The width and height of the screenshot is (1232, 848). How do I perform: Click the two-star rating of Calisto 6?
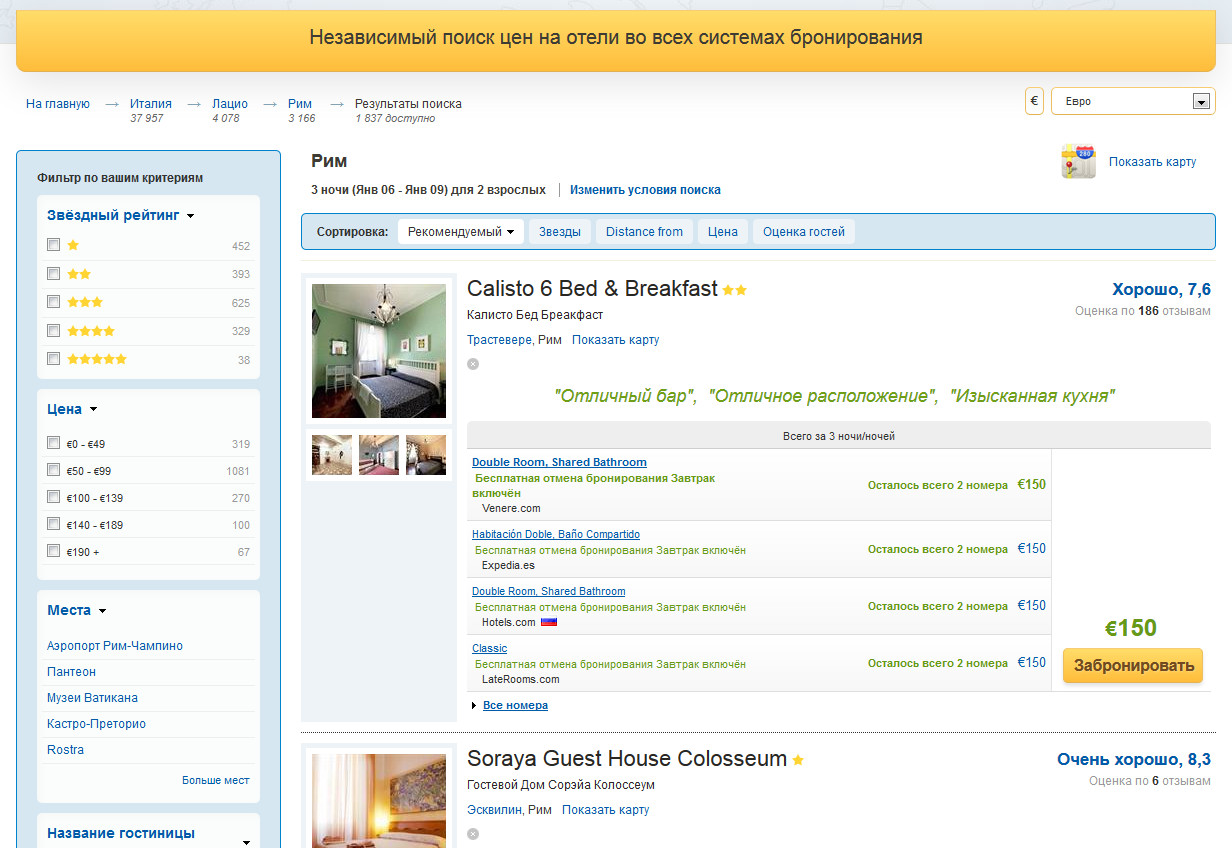click(x=735, y=290)
